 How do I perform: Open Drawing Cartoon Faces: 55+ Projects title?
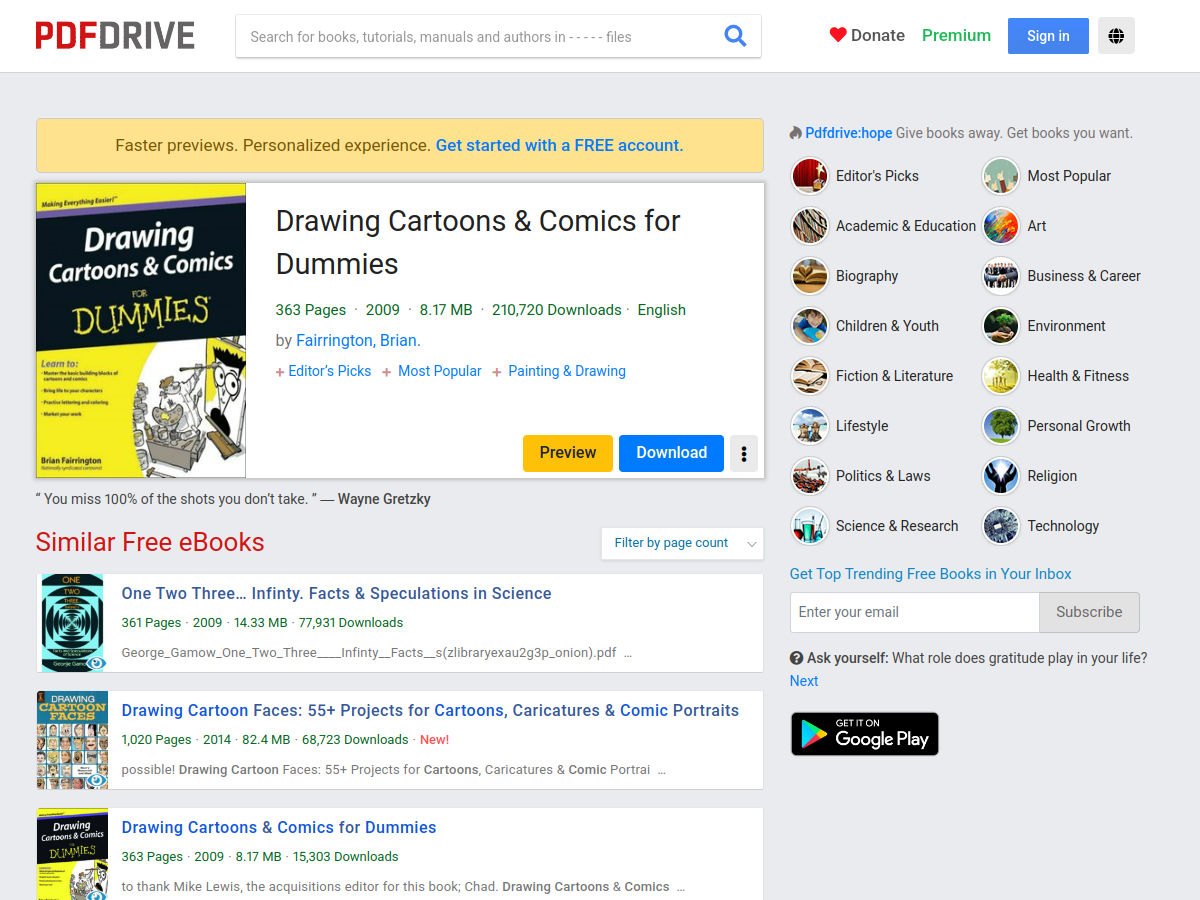click(430, 710)
